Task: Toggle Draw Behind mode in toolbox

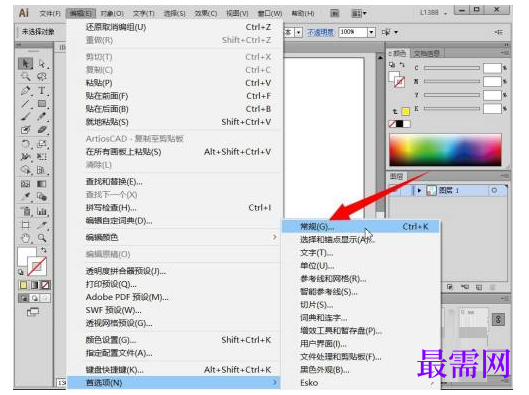Action: pos(34,298)
